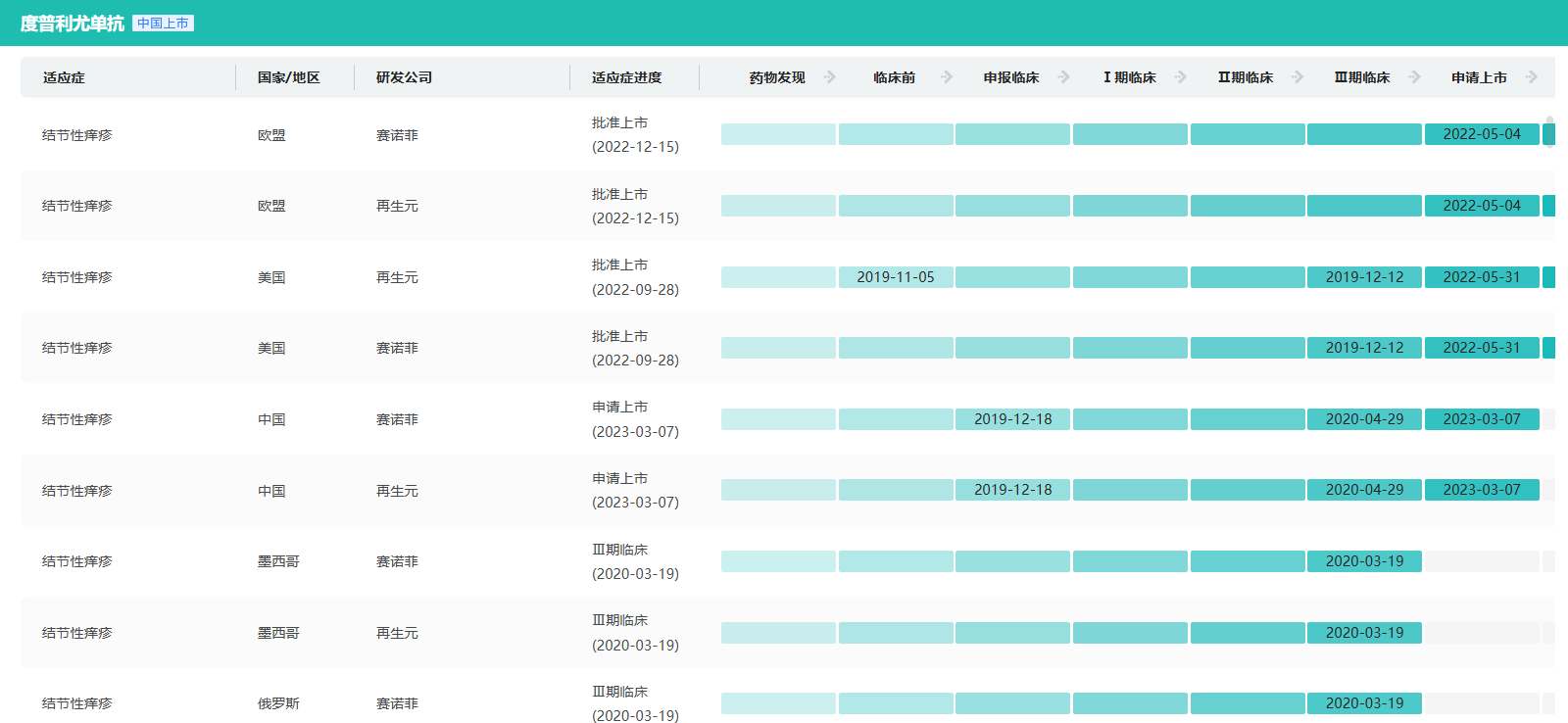Click the arrow icon after 申报临床 header

tap(1063, 77)
